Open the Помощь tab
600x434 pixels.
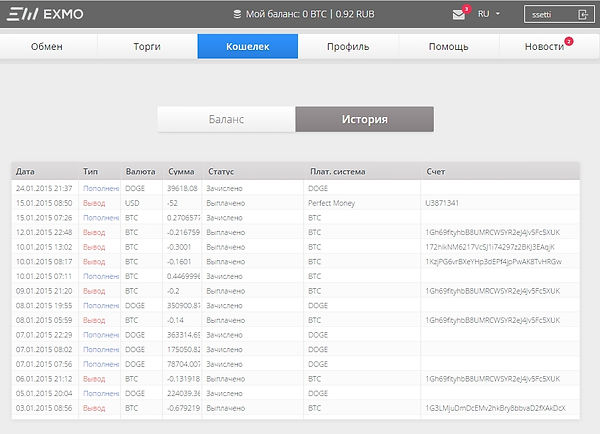point(448,46)
